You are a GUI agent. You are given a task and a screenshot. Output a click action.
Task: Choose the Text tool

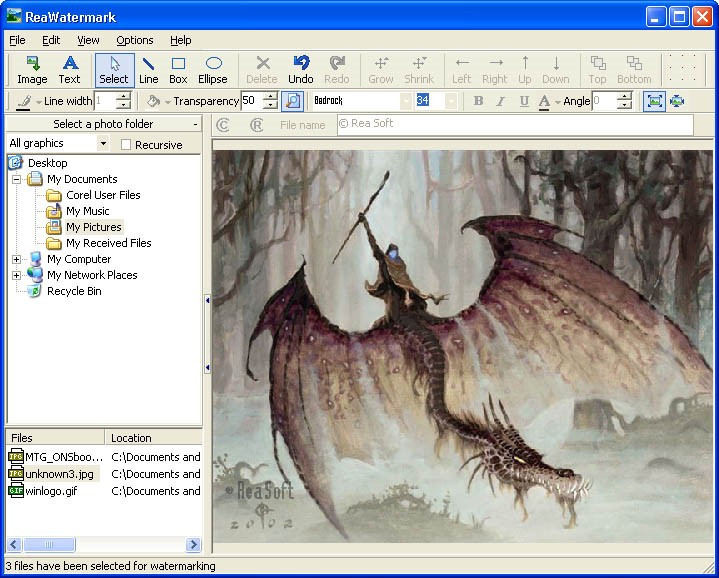pyautogui.click(x=69, y=70)
